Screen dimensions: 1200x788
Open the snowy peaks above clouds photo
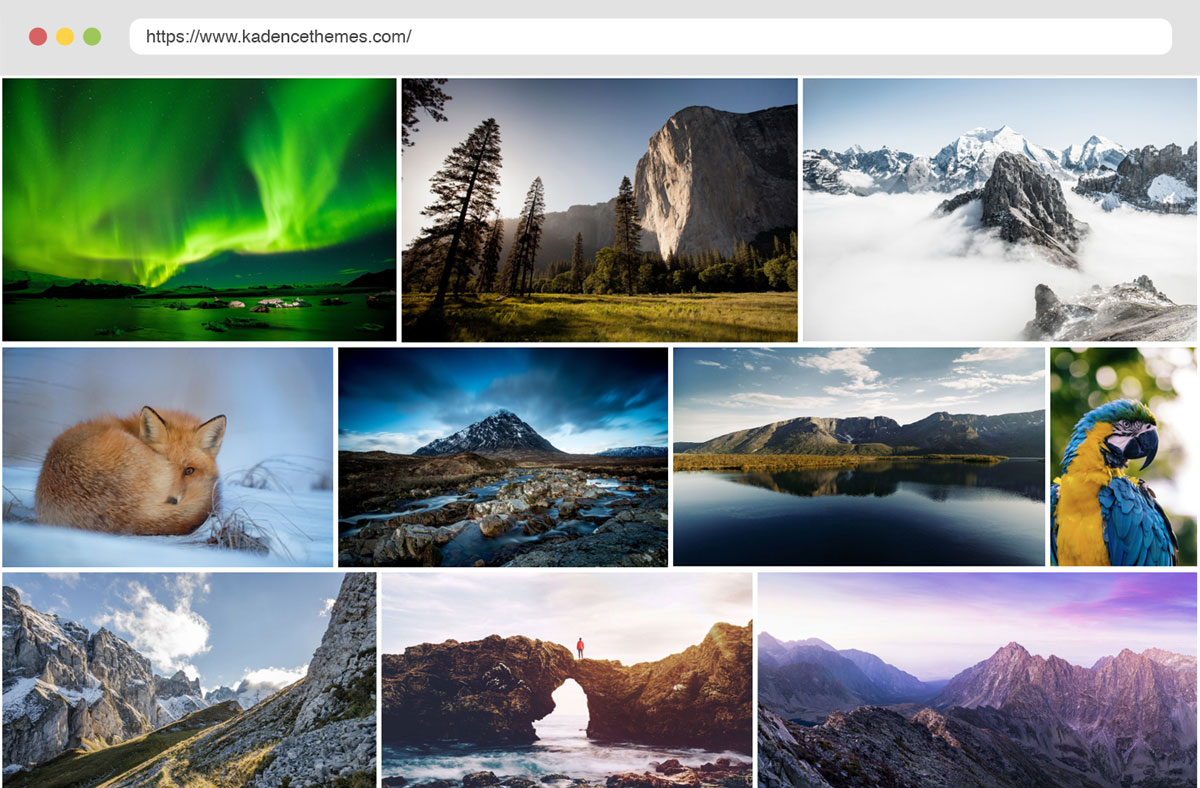(999, 210)
